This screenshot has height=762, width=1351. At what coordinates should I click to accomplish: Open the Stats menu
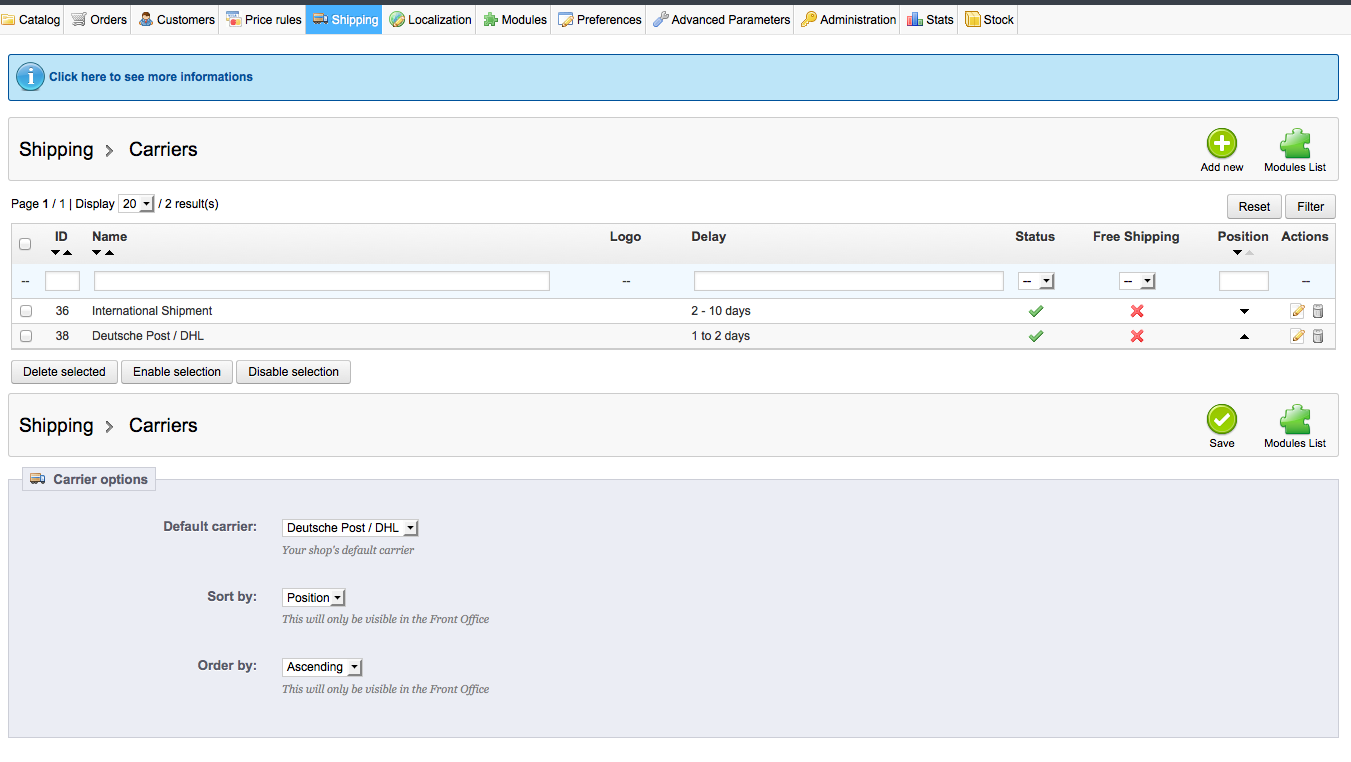coord(931,19)
